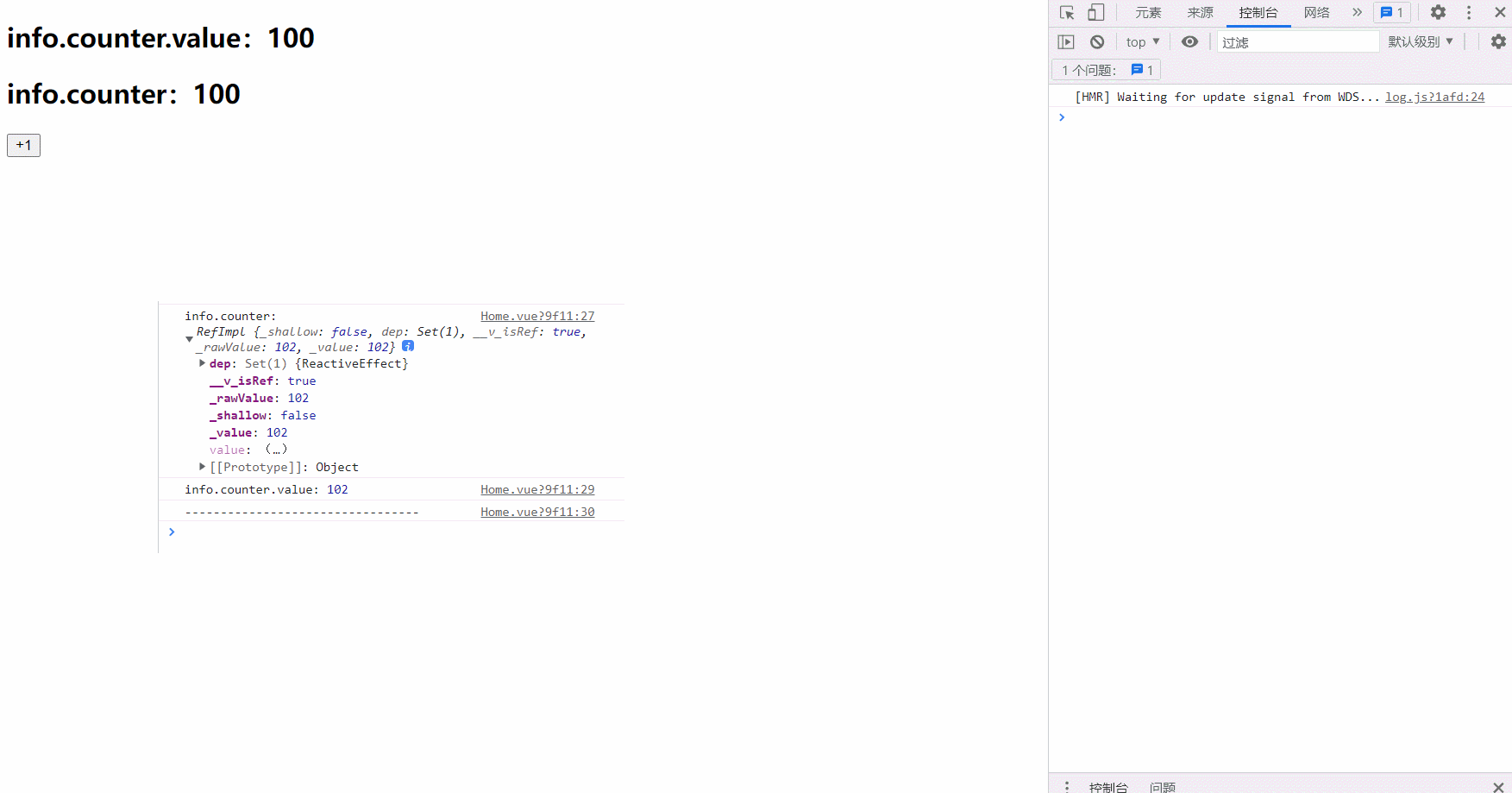The width and height of the screenshot is (1512, 793).
Task: Open the top JavaScript context dropdown
Action: coord(1143,42)
